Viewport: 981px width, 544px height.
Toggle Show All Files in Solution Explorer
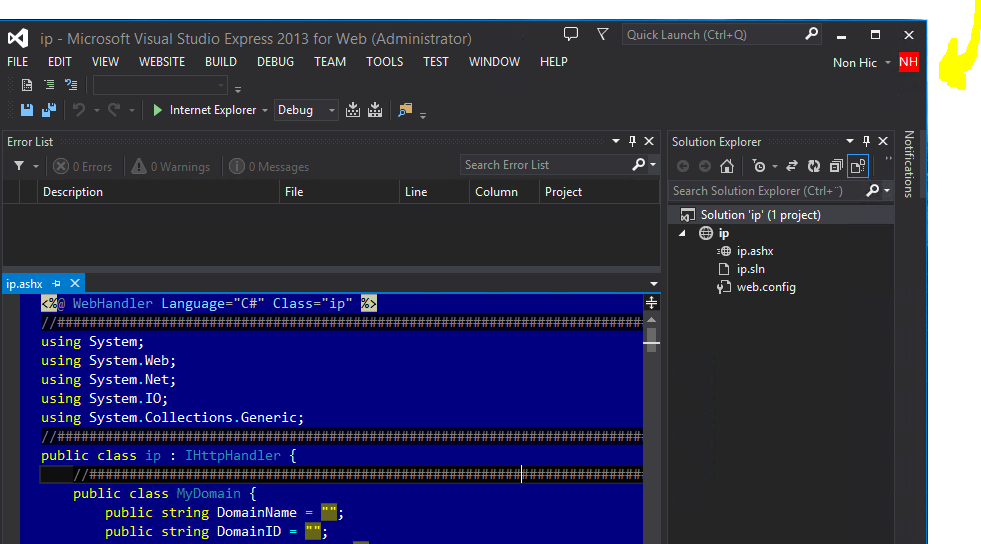coord(858,166)
